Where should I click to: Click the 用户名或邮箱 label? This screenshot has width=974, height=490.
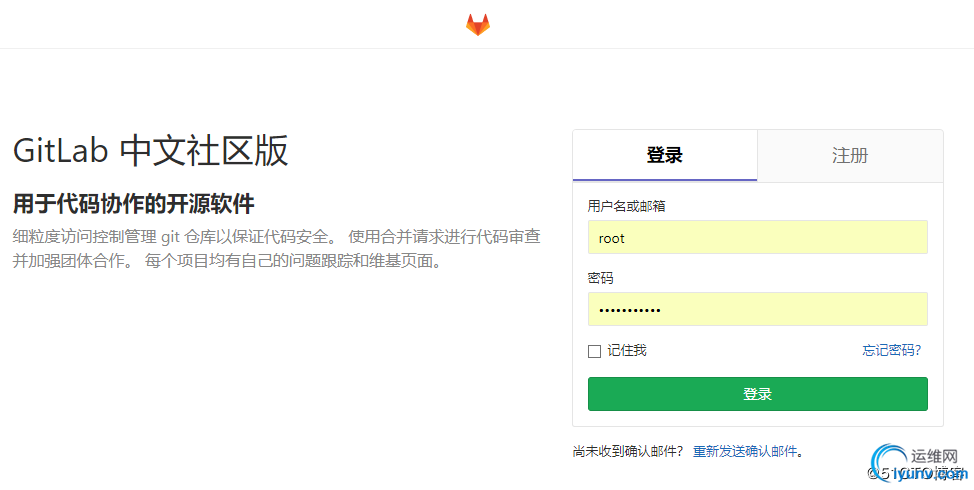(626, 206)
